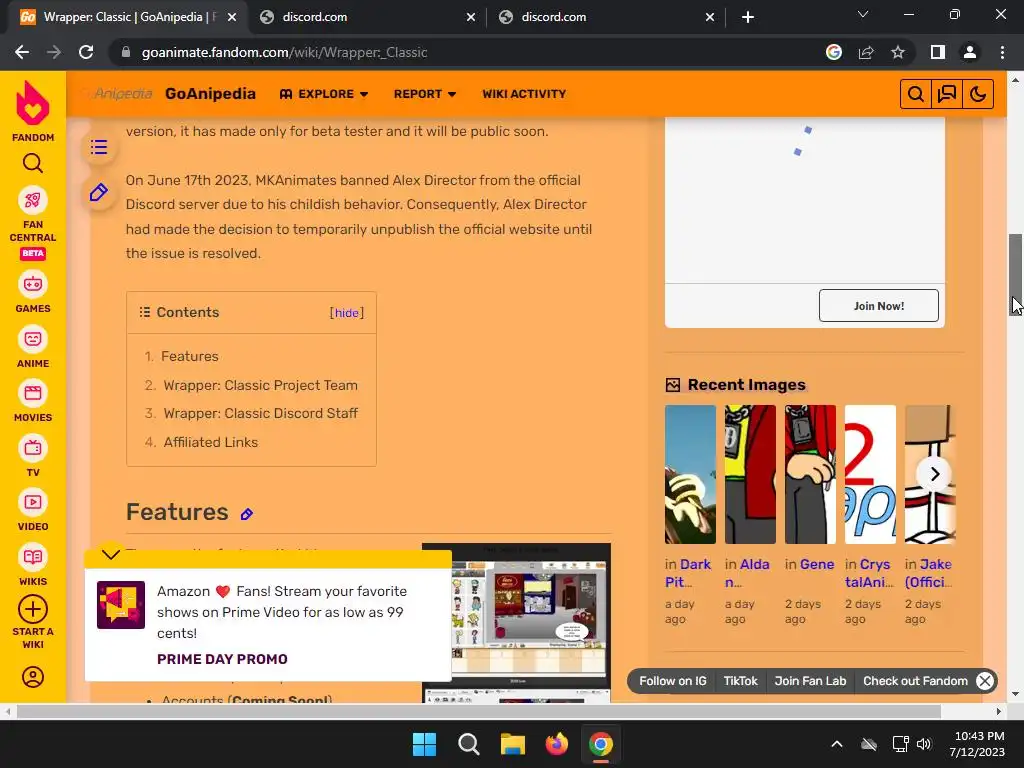Open WIKI ACTIVITY page

524,94
